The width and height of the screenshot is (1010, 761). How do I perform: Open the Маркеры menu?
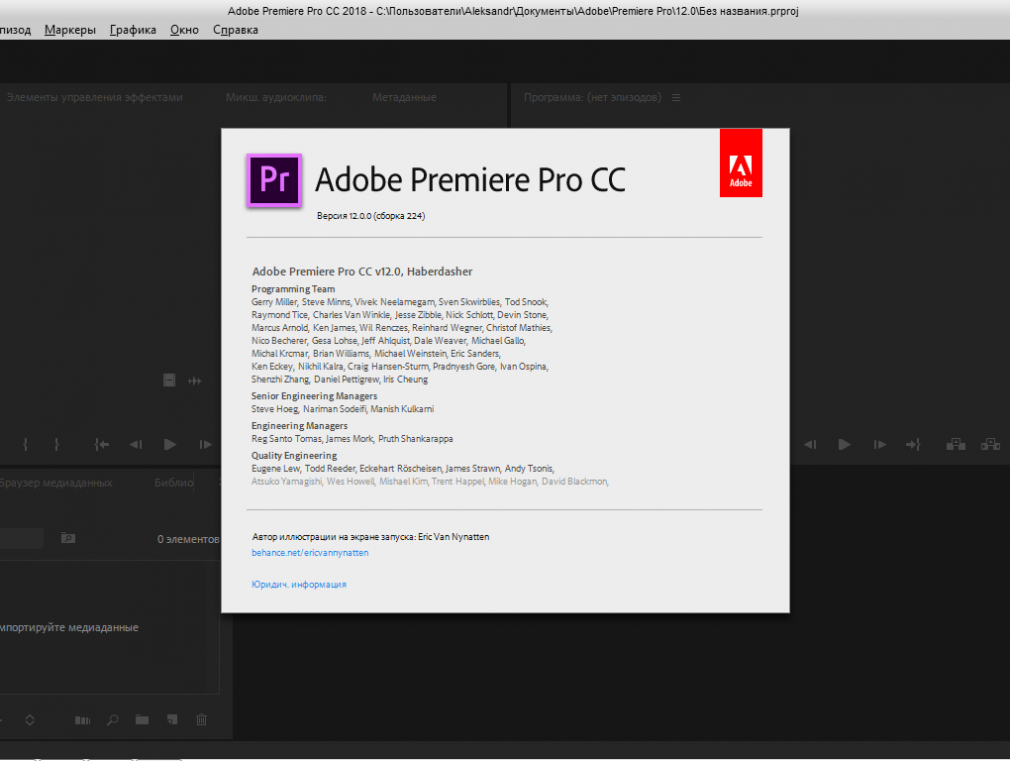pos(70,30)
